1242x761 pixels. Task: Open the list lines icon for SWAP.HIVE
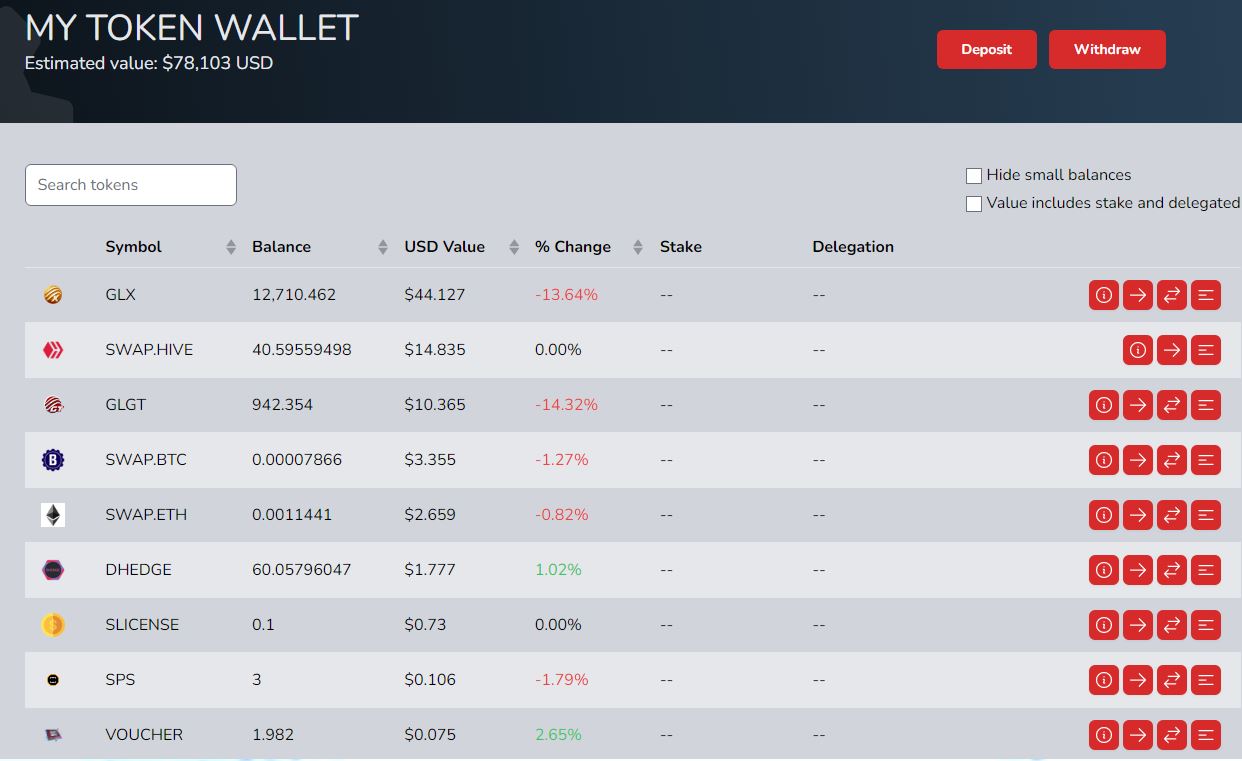[1206, 350]
